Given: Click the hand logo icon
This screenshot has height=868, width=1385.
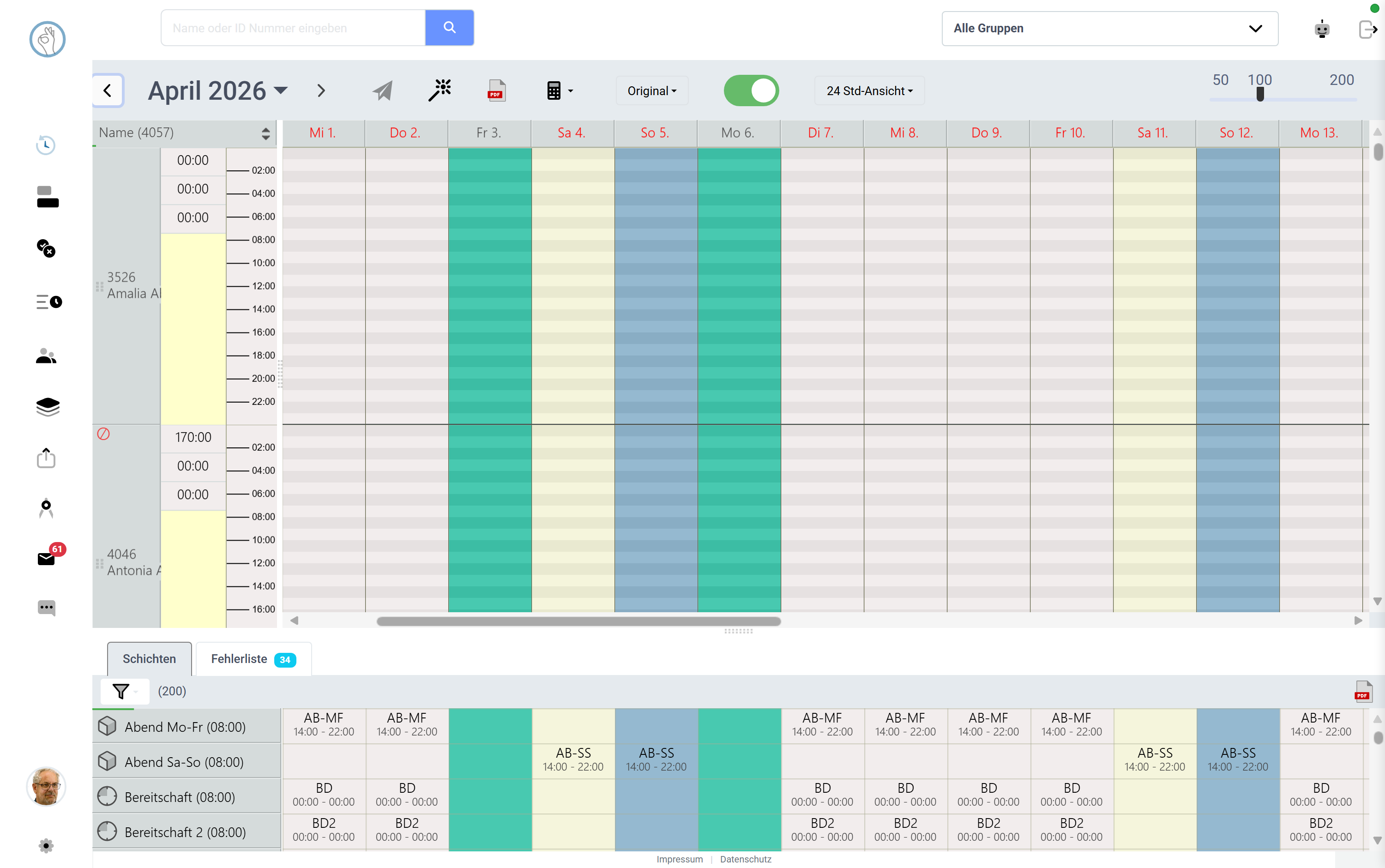Looking at the screenshot, I should (x=47, y=39).
